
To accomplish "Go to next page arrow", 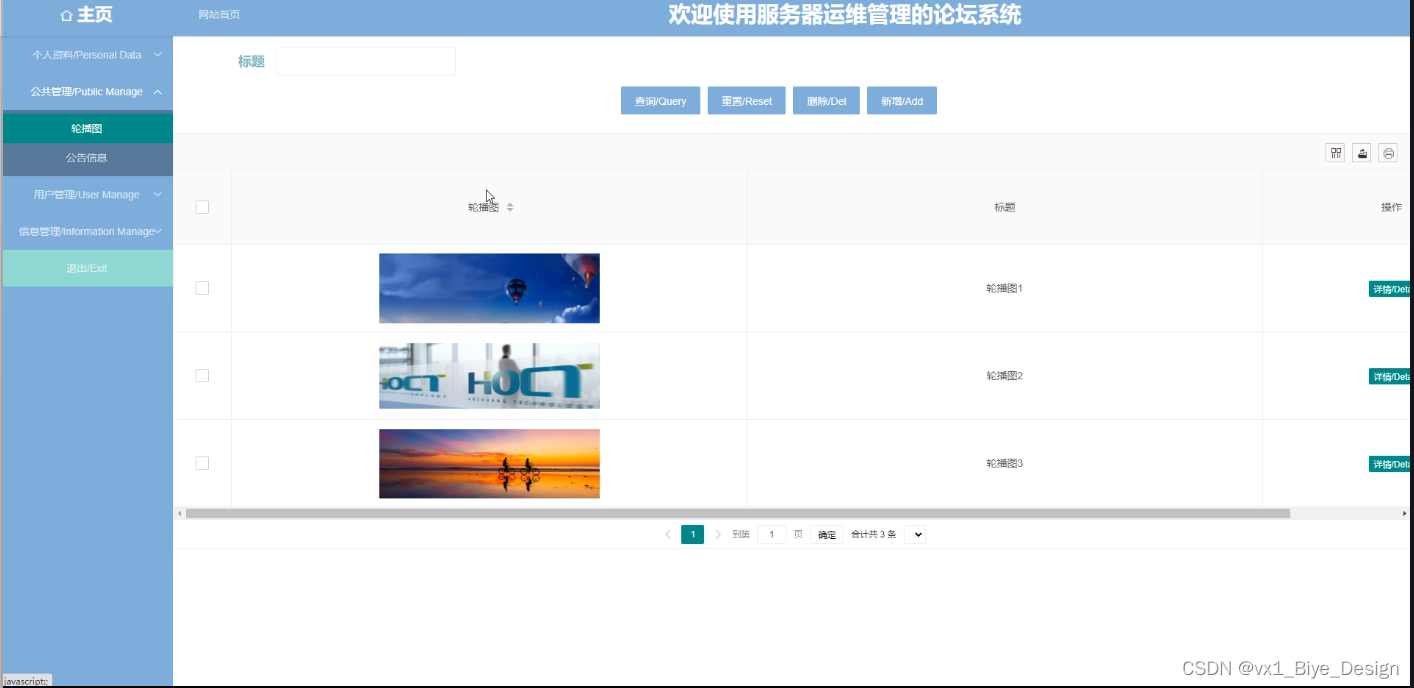I will [x=717, y=535].
